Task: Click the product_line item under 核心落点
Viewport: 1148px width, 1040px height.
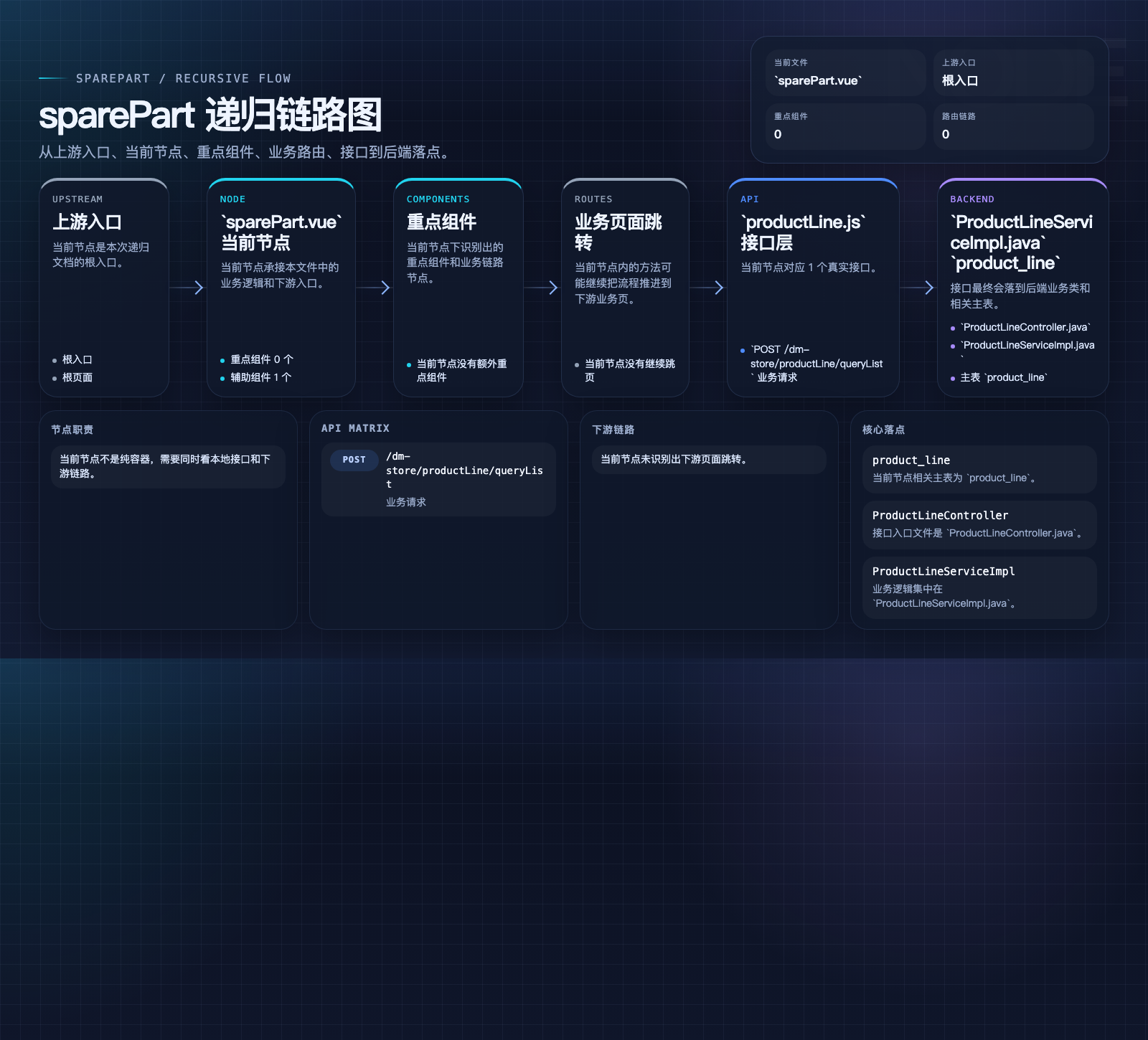Action: (x=979, y=469)
